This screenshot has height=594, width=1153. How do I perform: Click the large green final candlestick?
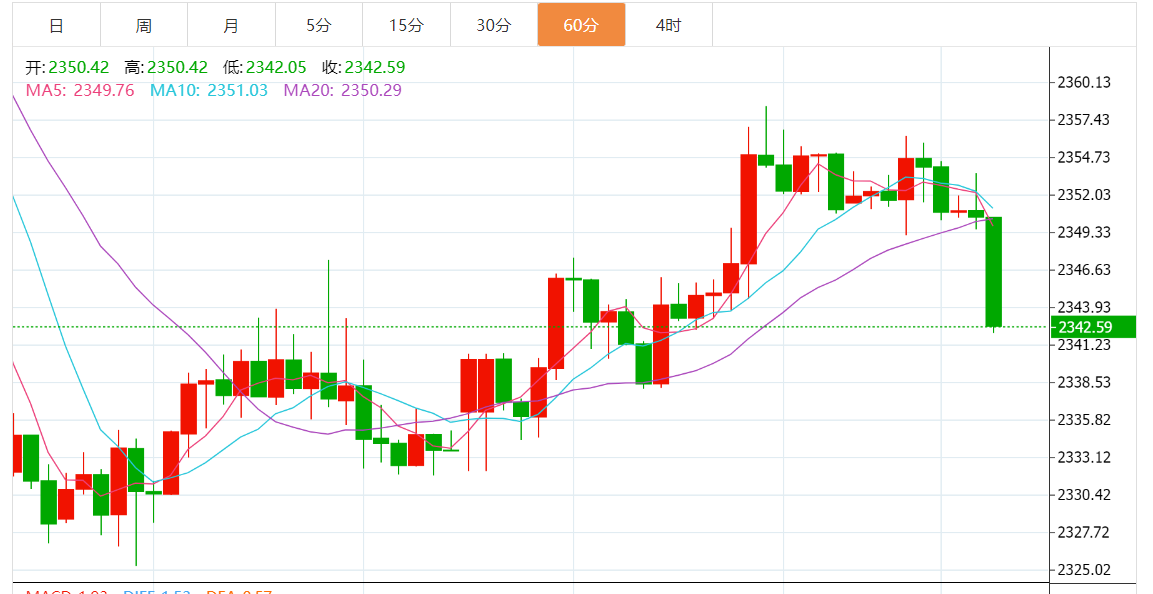(993, 272)
